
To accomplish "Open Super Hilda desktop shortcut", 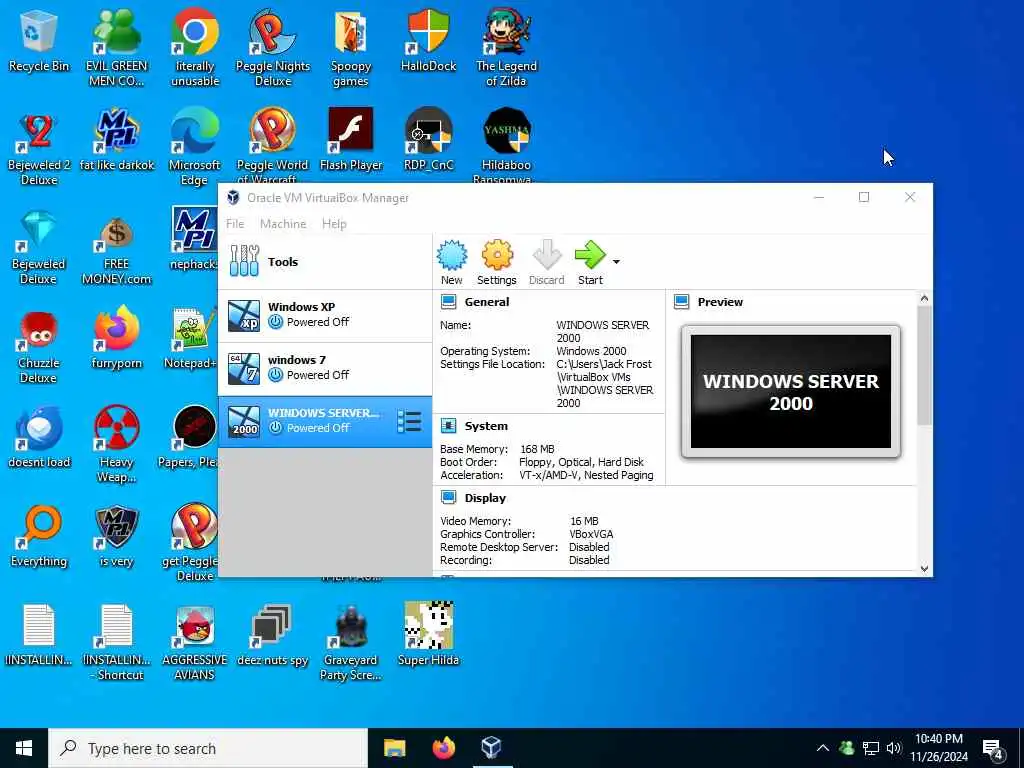I will point(428,635).
